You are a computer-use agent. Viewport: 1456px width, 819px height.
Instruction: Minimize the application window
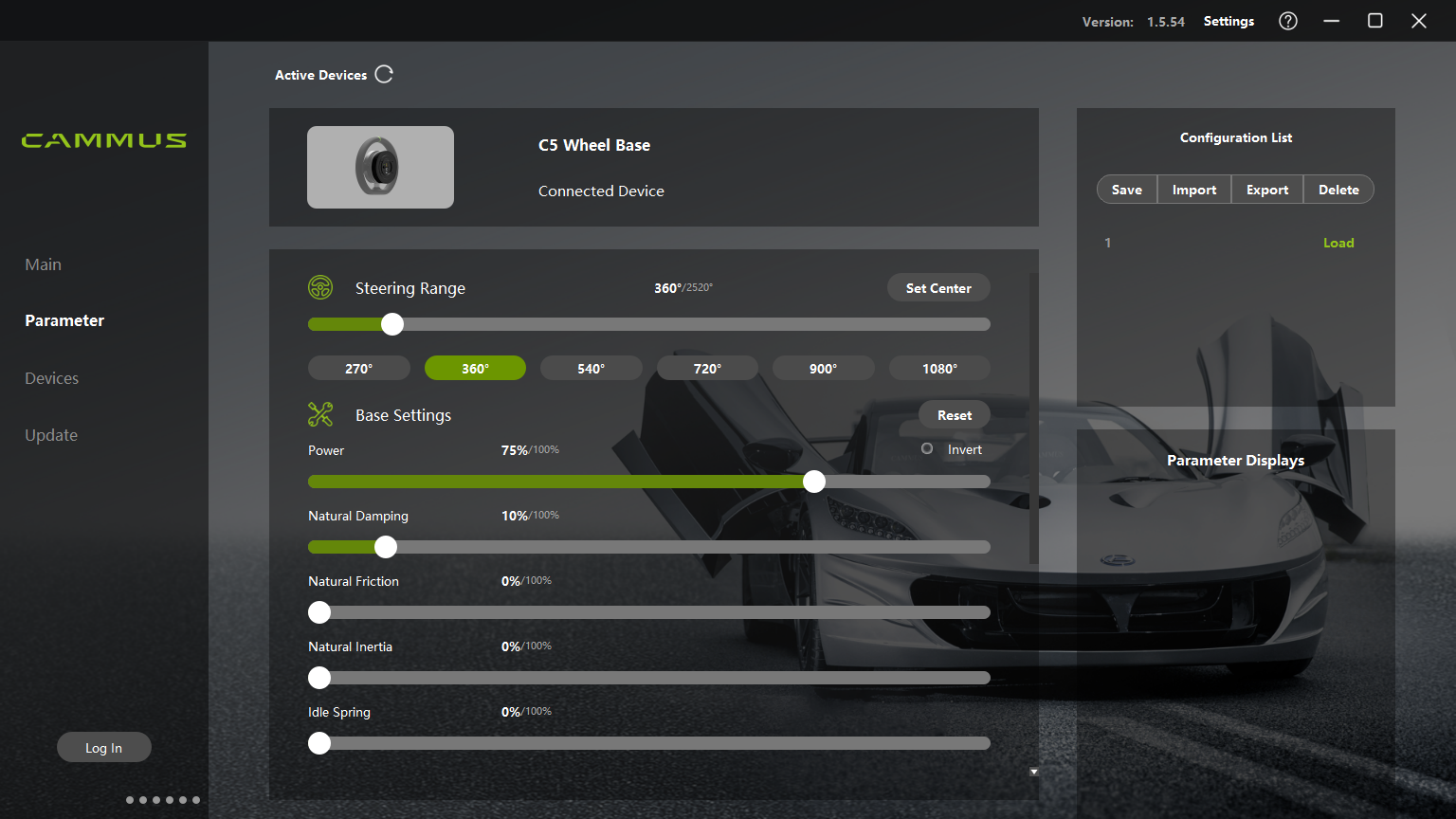click(1332, 21)
